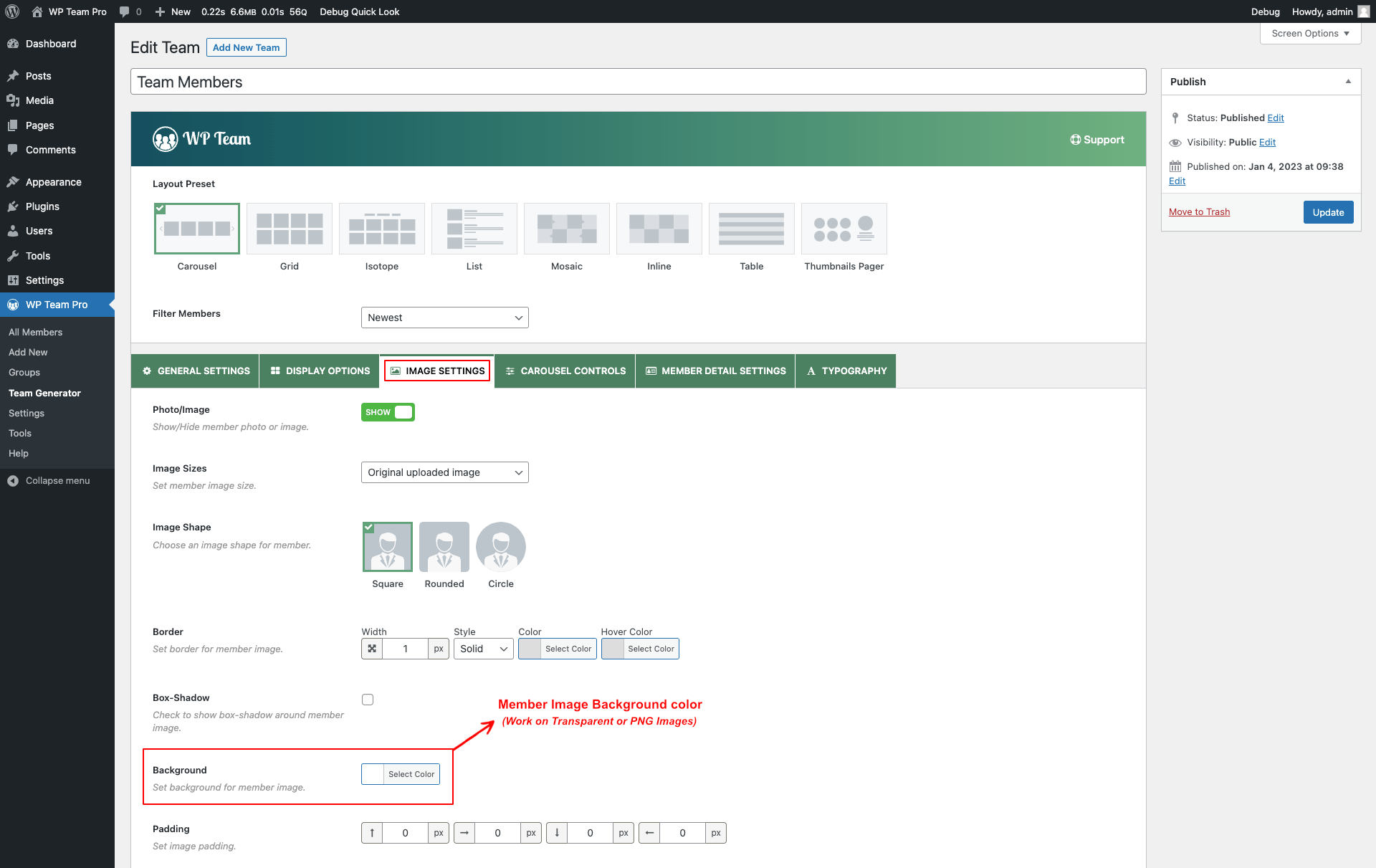Screen dimensions: 1376x868
Task: Select the Carousel layout preset
Action: (x=196, y=228)
